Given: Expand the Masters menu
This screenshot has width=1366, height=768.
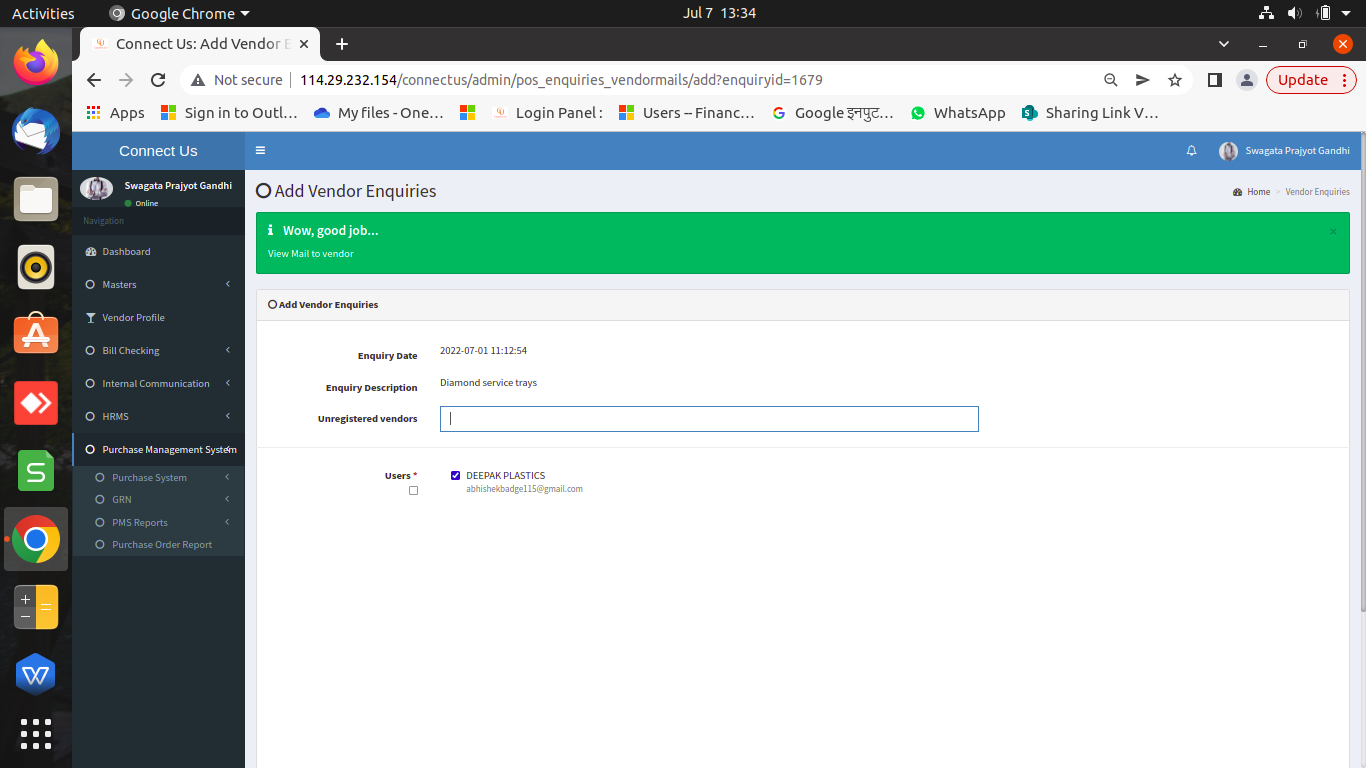Looking at the screenshot, I should (x=158, y=285).
